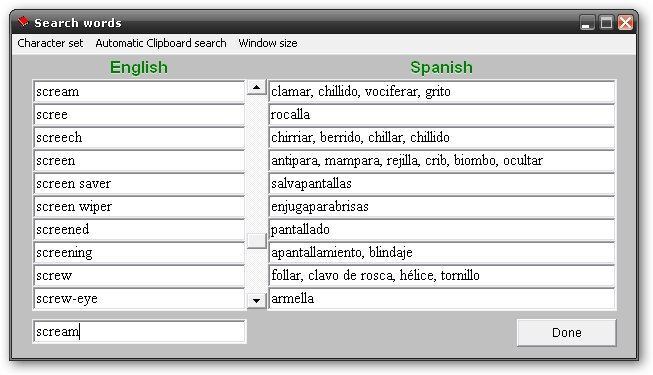Select the English entry 'screen'
The image size is (653, 375).
click(139, 160)
